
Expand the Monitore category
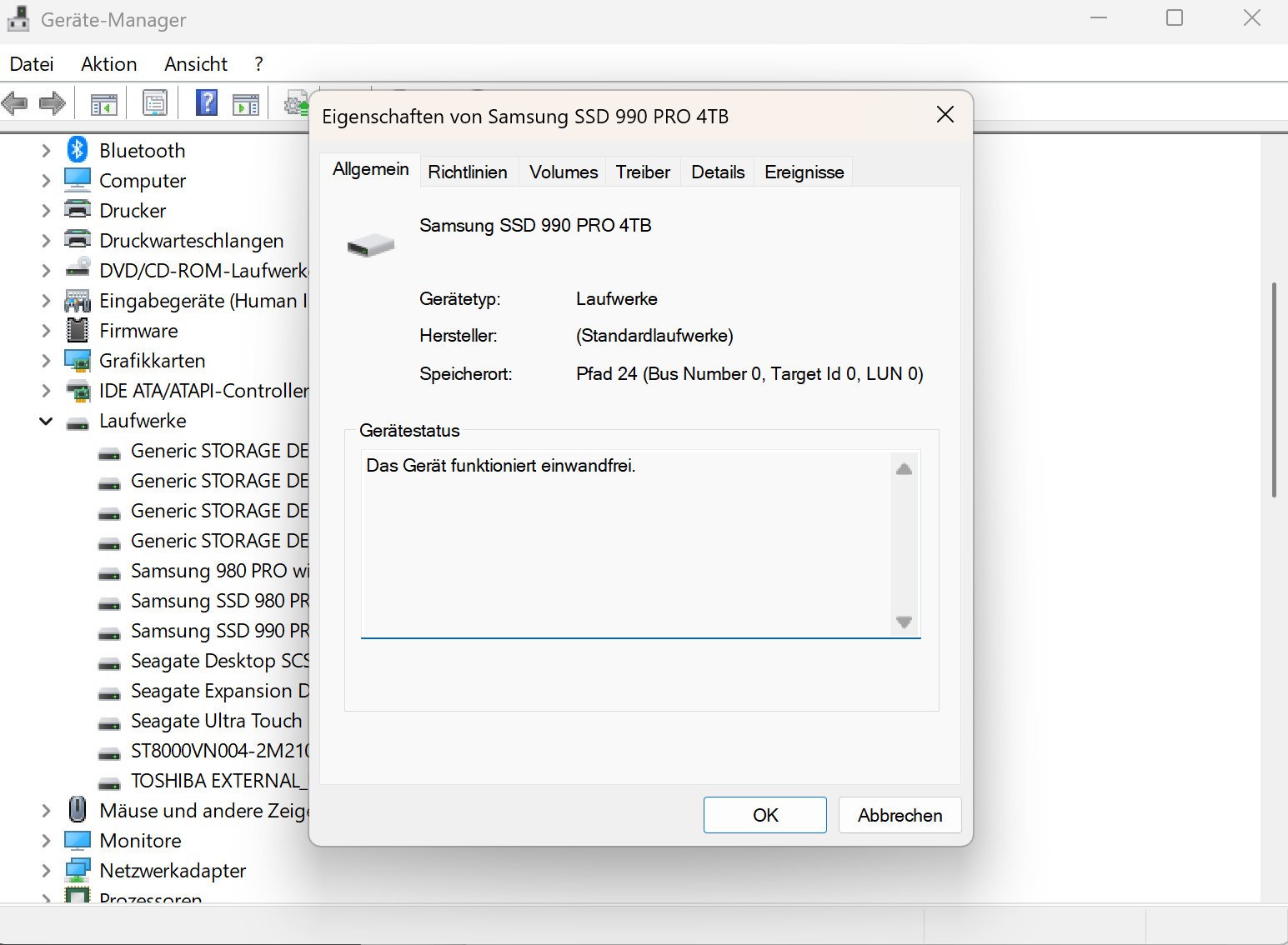[x=47, y=841]
